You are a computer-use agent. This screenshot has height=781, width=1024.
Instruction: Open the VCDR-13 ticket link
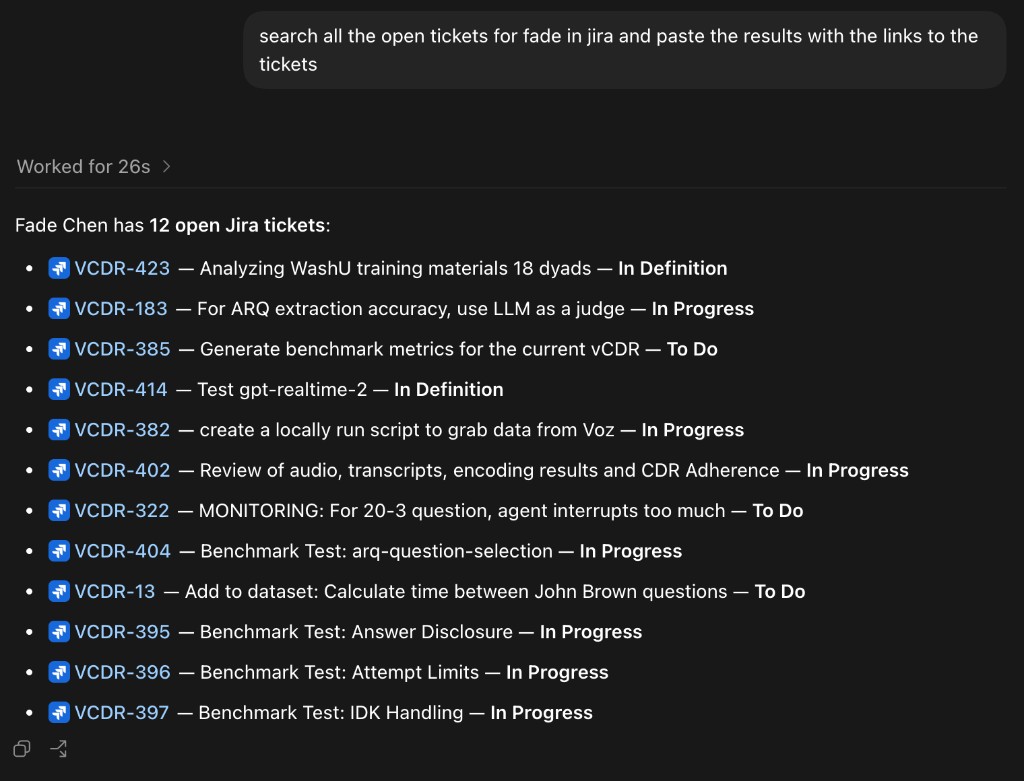click(x=115, y=592)
